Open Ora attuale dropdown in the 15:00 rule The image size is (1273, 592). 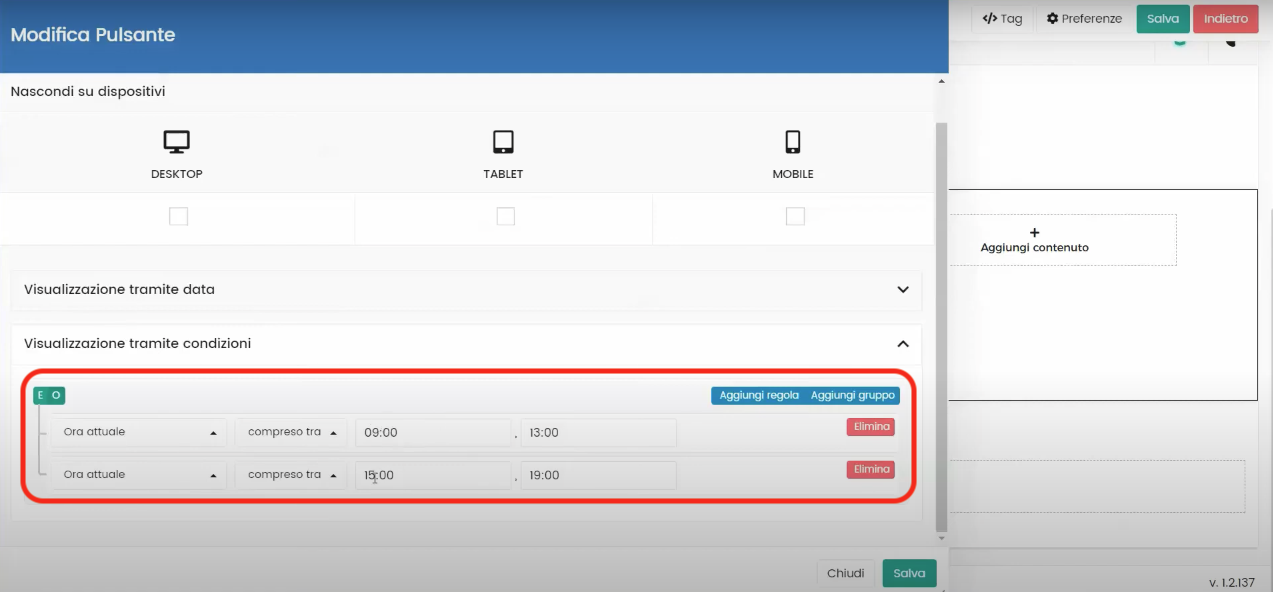point(140,475)
